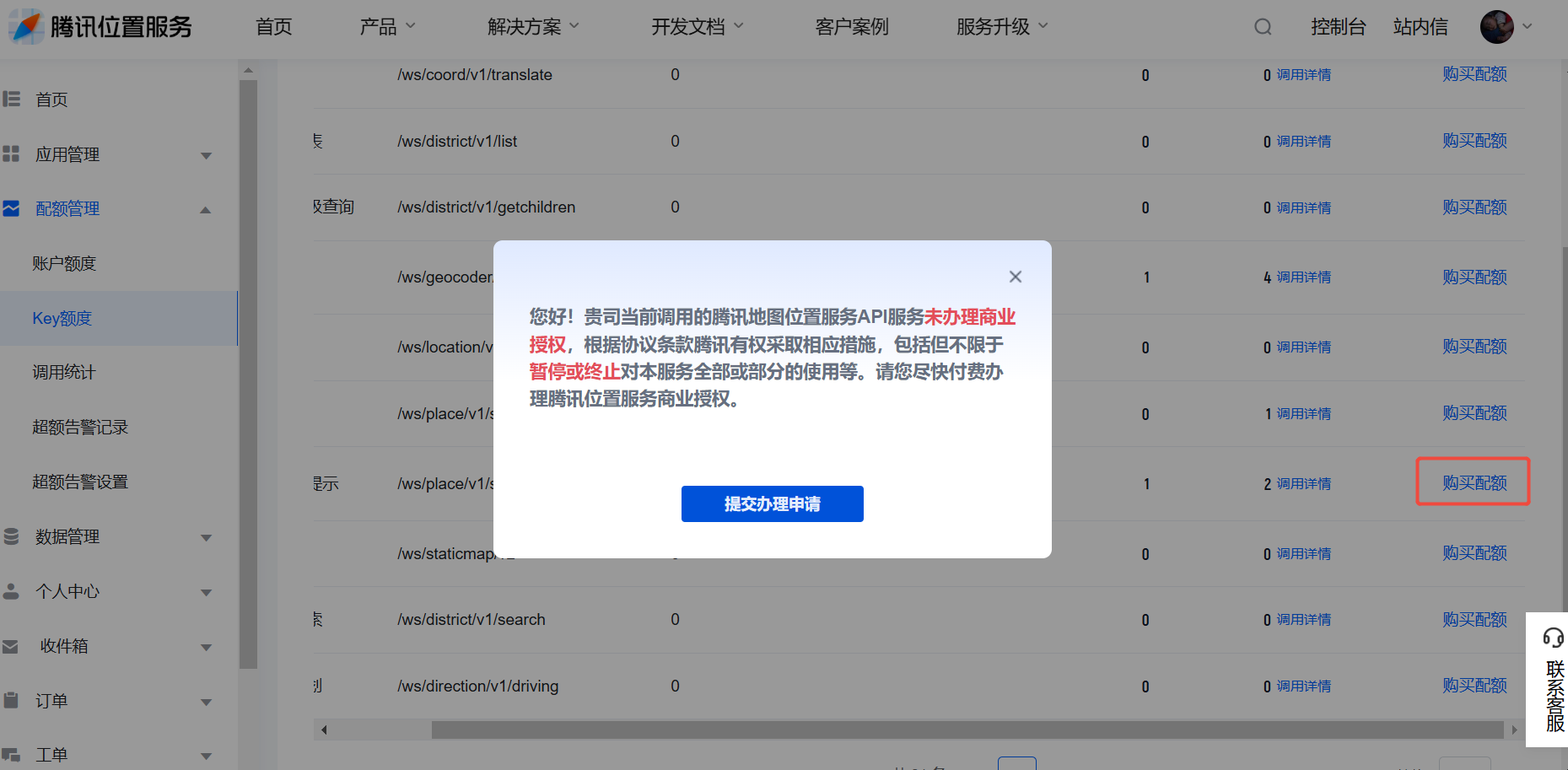Click the 数据管理 database icon
1568x770 pixels.
tap(11, 536)
